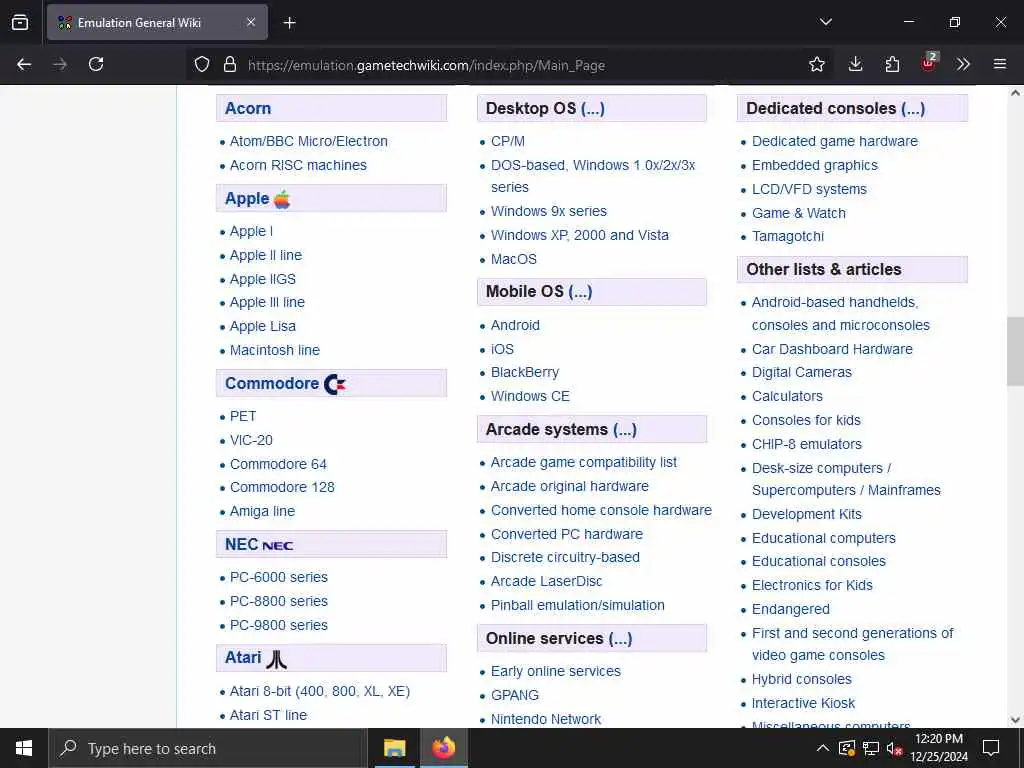This screenshot has width=1024, height=768.
Task: Bookmark this page with the star
Action: coord(816,64)
